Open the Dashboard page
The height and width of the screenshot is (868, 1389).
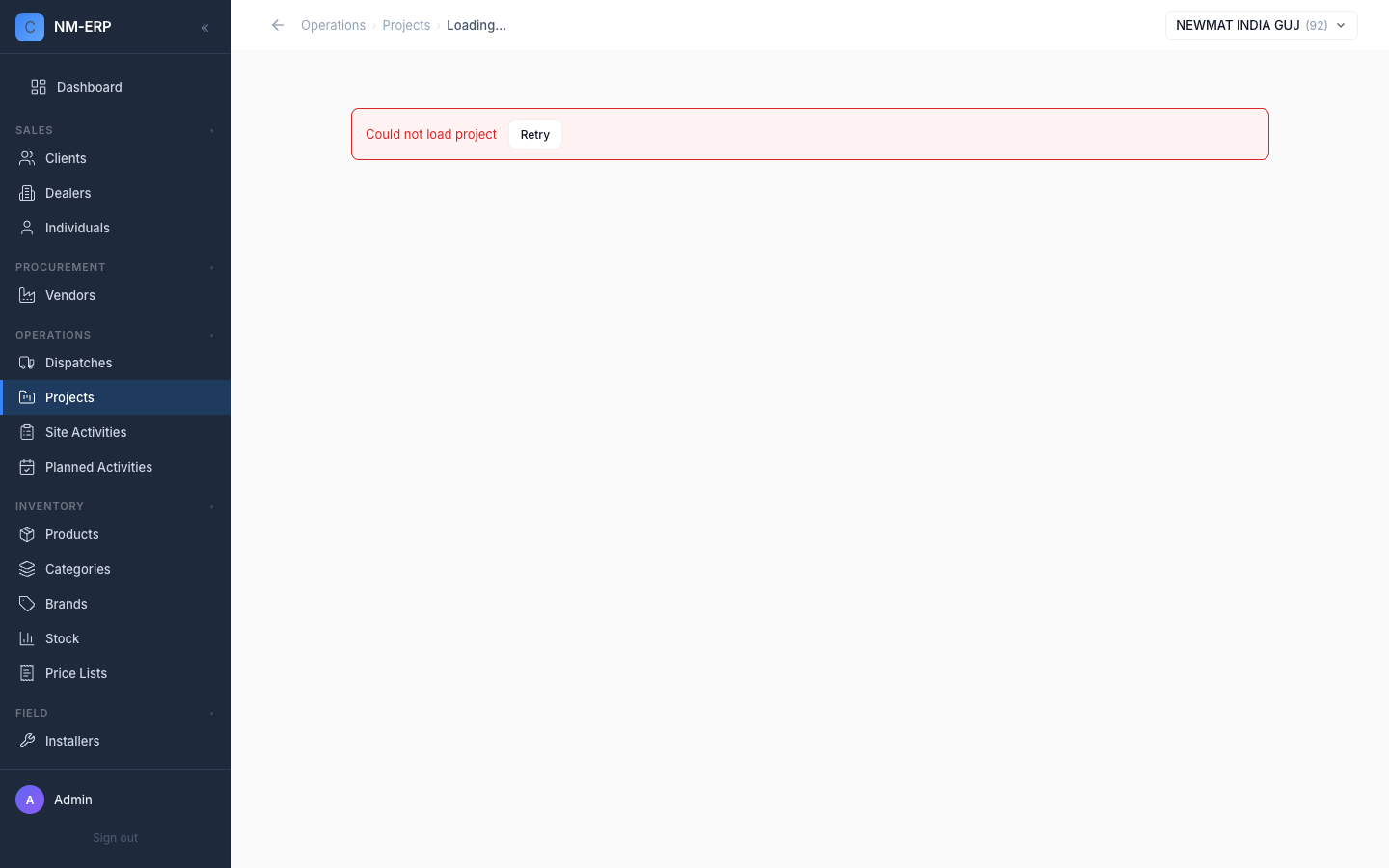[116, 87]
